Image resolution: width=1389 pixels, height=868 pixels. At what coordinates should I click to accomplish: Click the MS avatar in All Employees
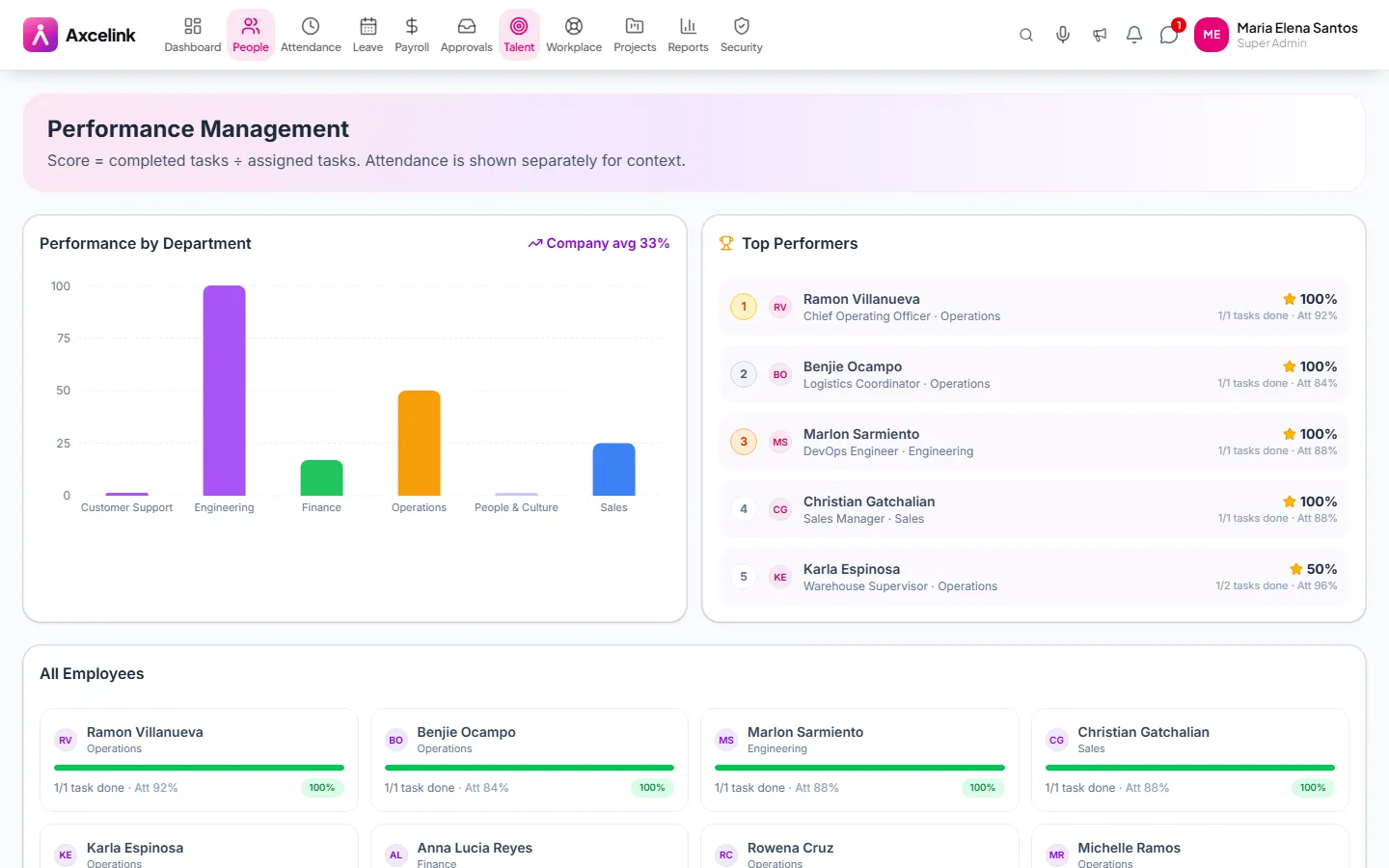(x=726, y=741)
